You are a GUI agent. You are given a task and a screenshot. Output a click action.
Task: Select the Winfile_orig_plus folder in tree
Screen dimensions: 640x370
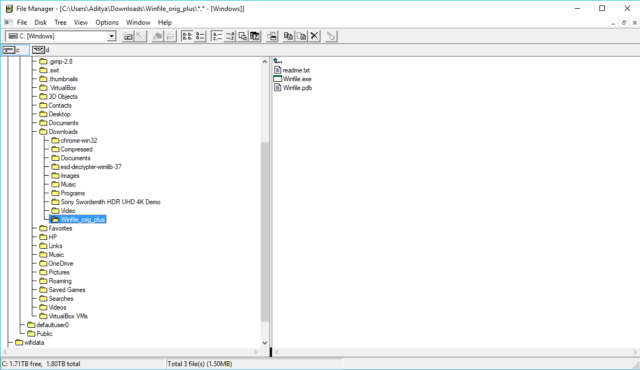pos(78,219)
